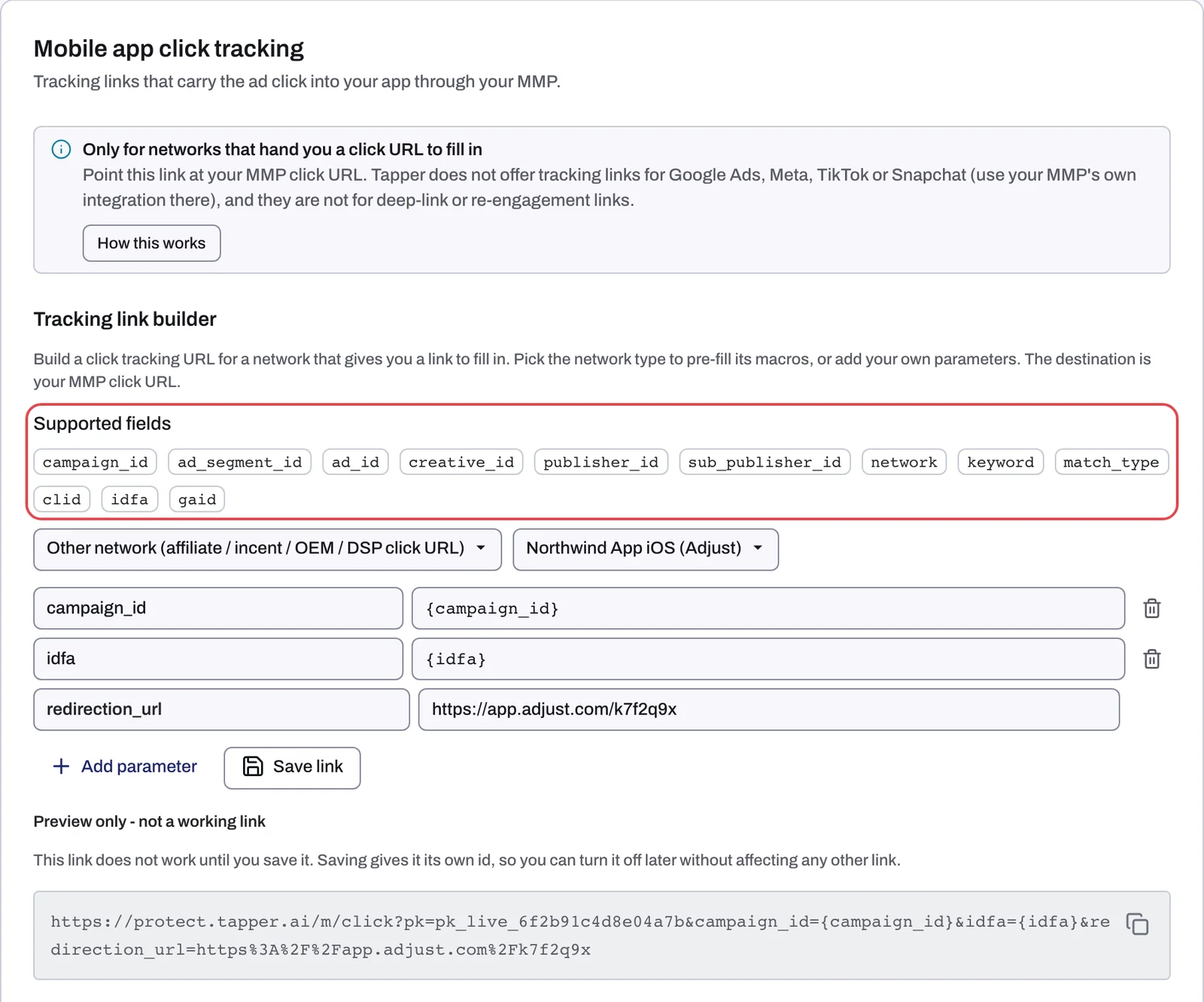Viewport: 1204px width, 1002px height.
Task: Select the ad_segment_id chip
Action: pyautogui.click(x=239, y=462)
